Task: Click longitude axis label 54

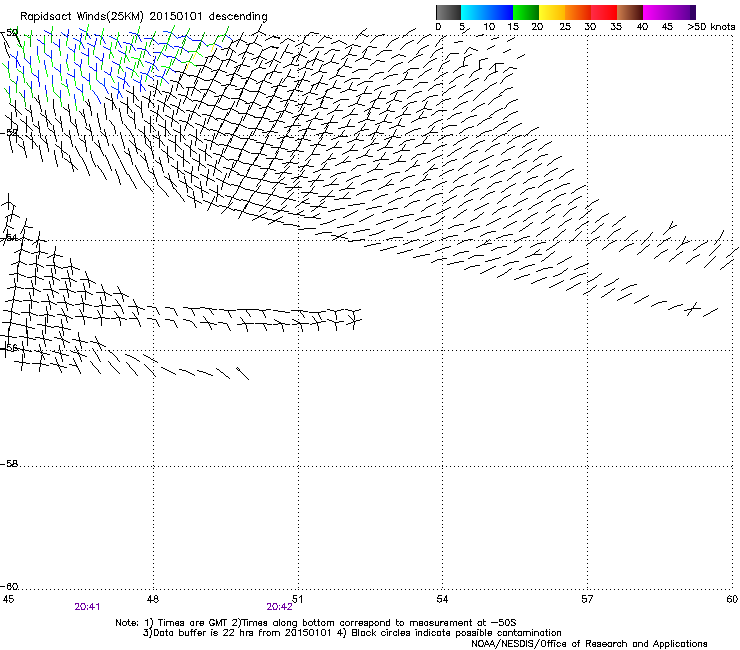Action: coord(442,599)
